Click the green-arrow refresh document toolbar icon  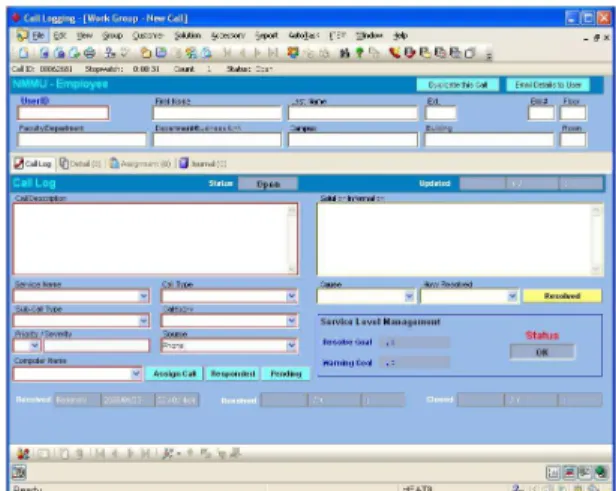pyautogui.click(x=75, y=53)
